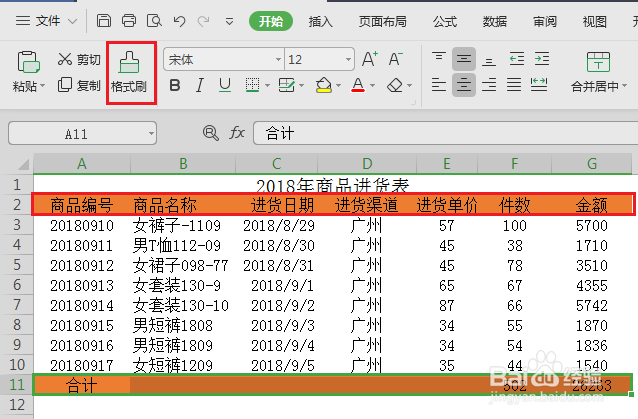Screen dimensions: 638x419
Task: Click the table style/draw border icon
Action: point(286,85)
